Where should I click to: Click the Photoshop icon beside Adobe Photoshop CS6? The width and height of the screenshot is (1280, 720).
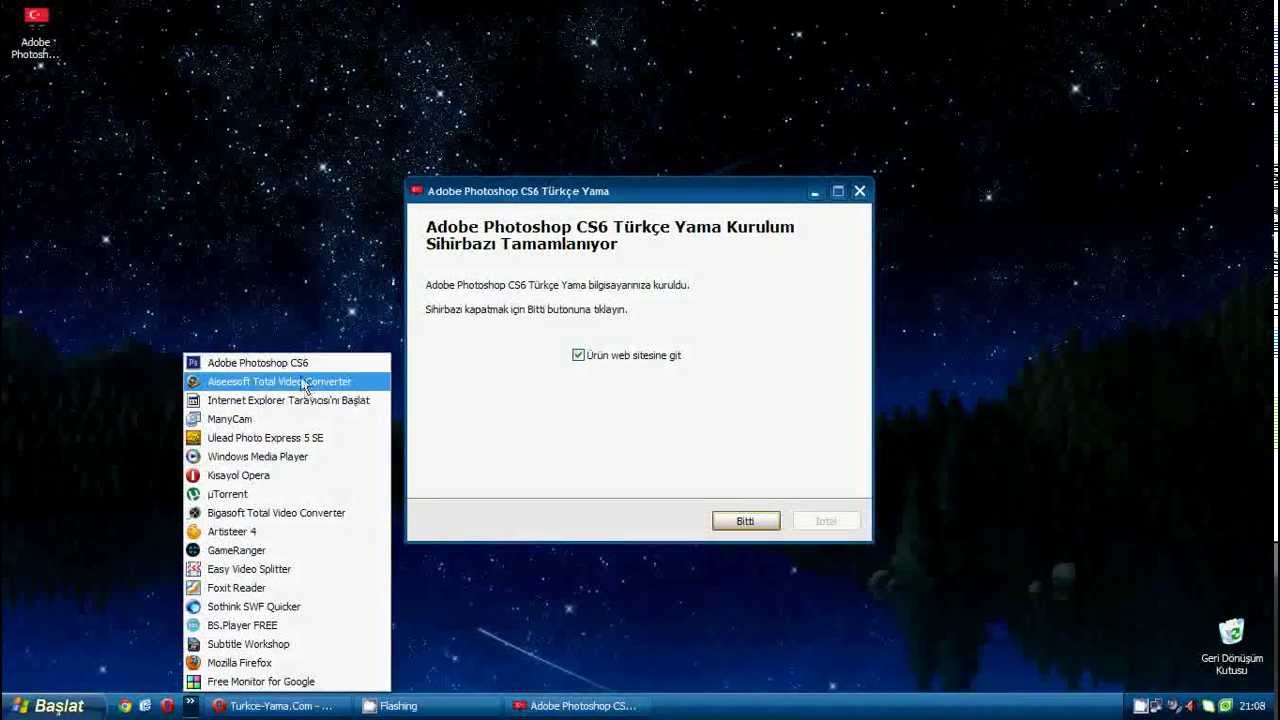point(194,363)
